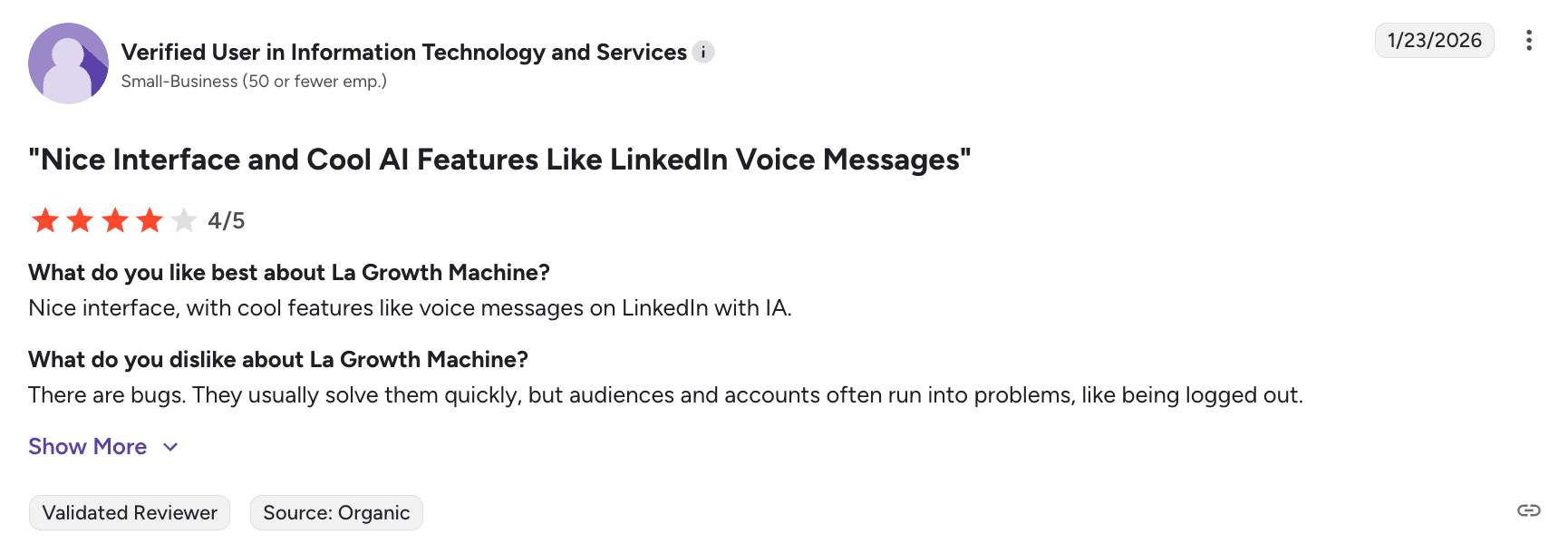
Task: Click the info icon beside the reviewer name
Action: coord(703,52)
